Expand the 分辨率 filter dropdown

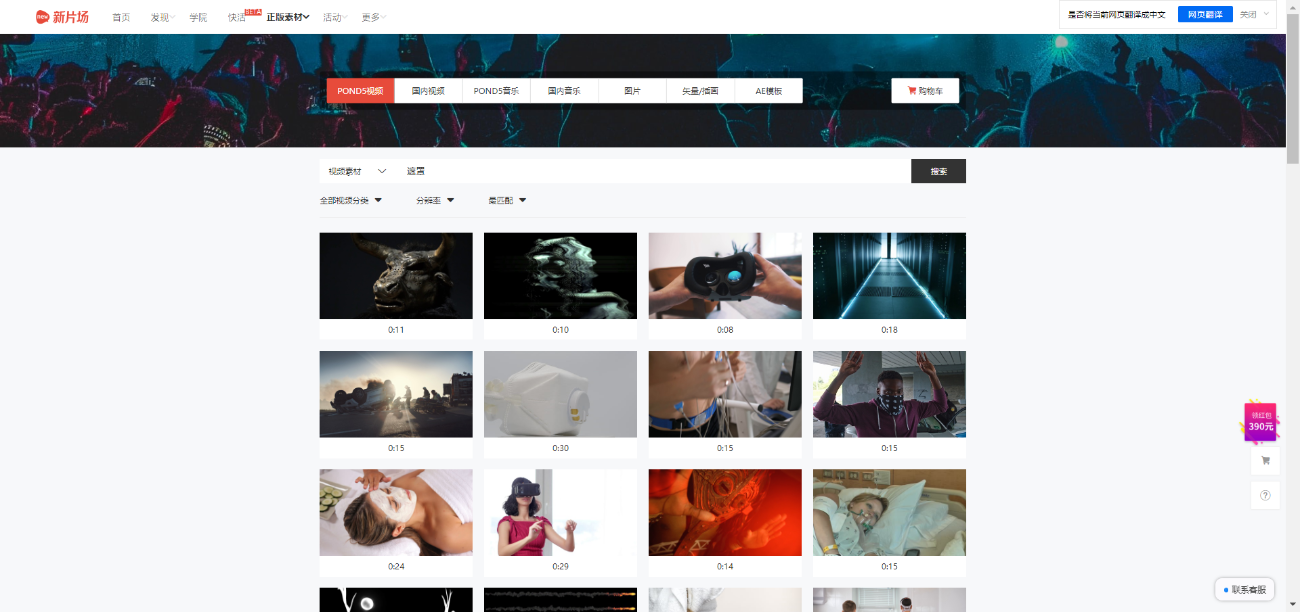click(x=436, y=201)
